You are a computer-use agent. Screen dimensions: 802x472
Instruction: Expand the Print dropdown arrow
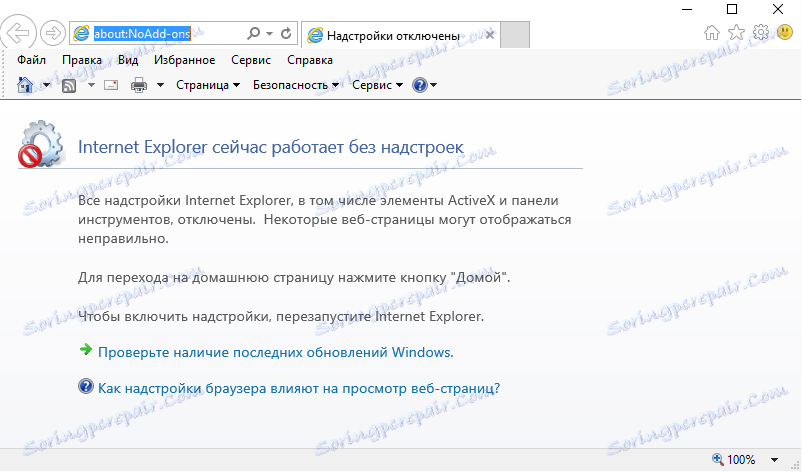pos(160,85)
